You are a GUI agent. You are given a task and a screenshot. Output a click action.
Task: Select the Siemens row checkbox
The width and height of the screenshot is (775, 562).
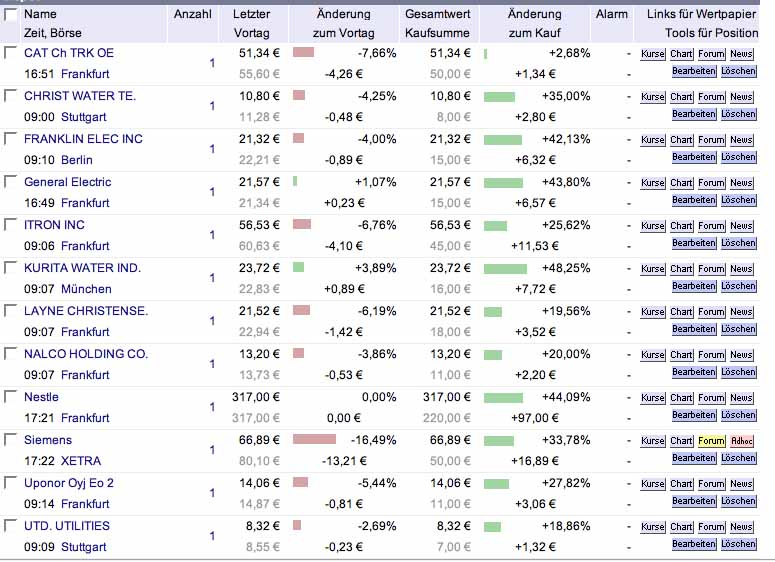tap(11, 440)
